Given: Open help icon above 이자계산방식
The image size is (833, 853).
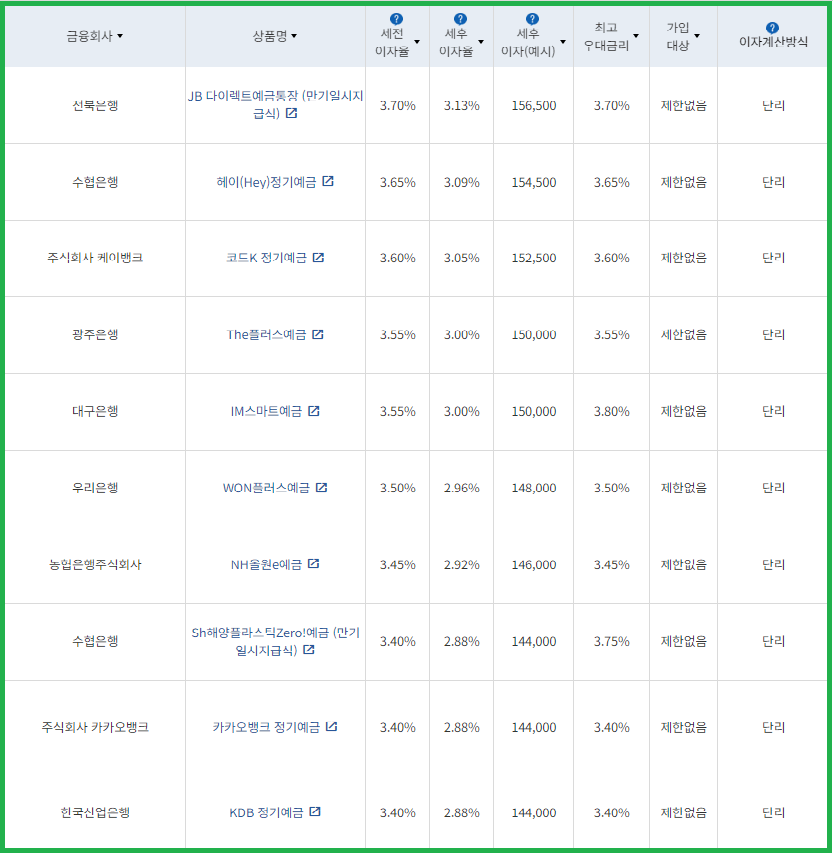Looking at the screenshot, I should pos(772,28).
